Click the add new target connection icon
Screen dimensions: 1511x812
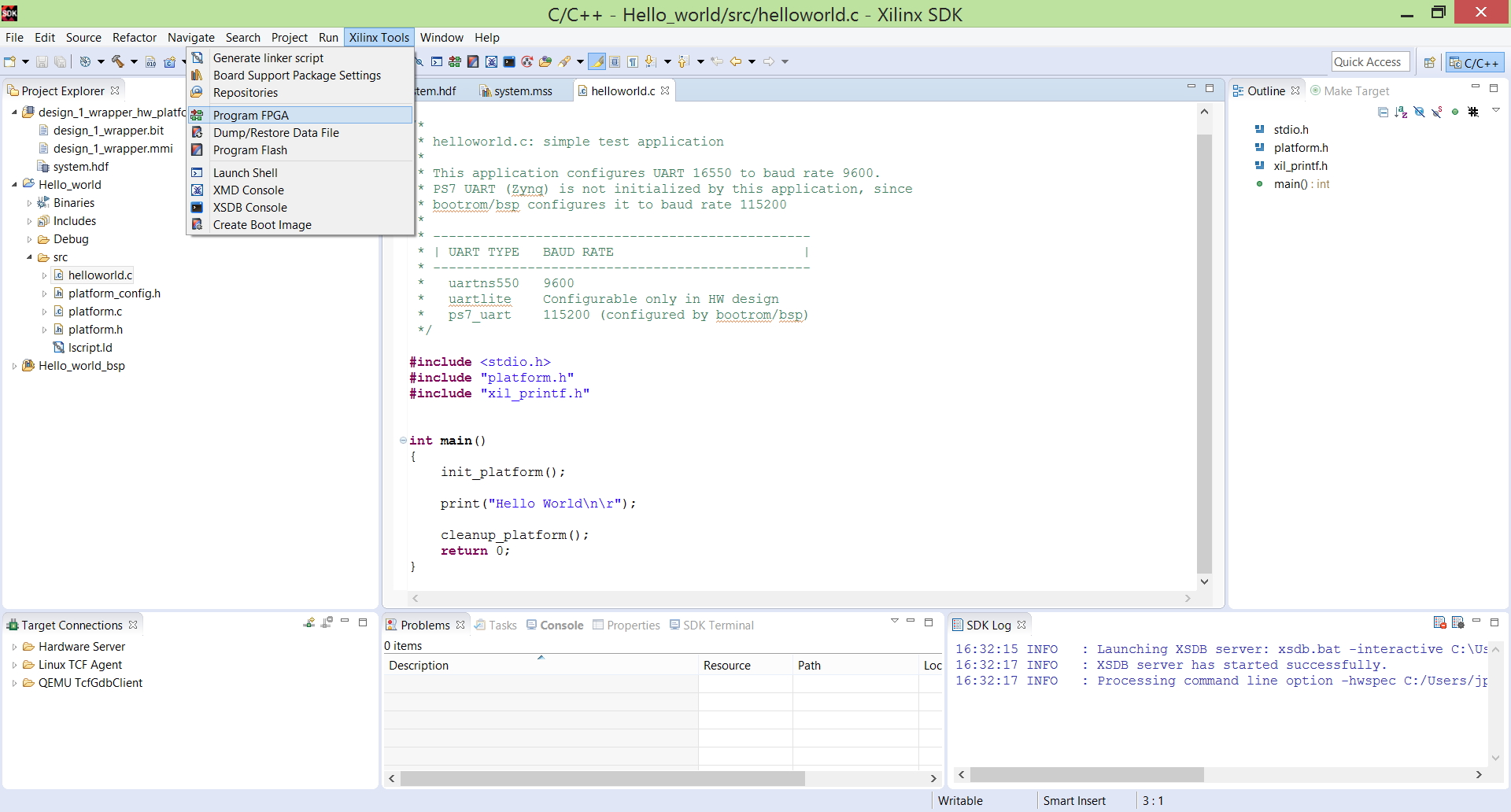[x=309, y=622]
